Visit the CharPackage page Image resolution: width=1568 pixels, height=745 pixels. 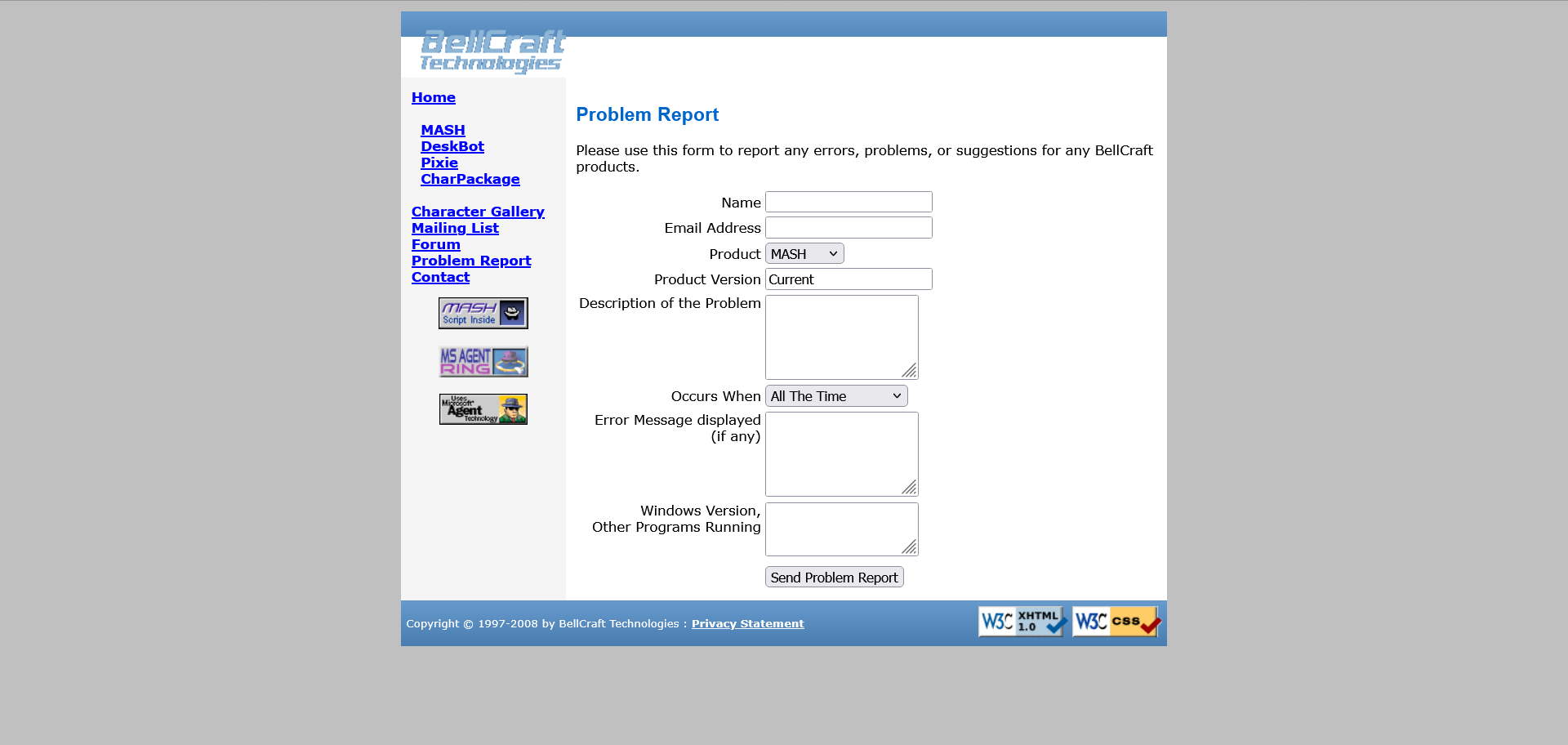pyautogui.click(x=470, y=179)
